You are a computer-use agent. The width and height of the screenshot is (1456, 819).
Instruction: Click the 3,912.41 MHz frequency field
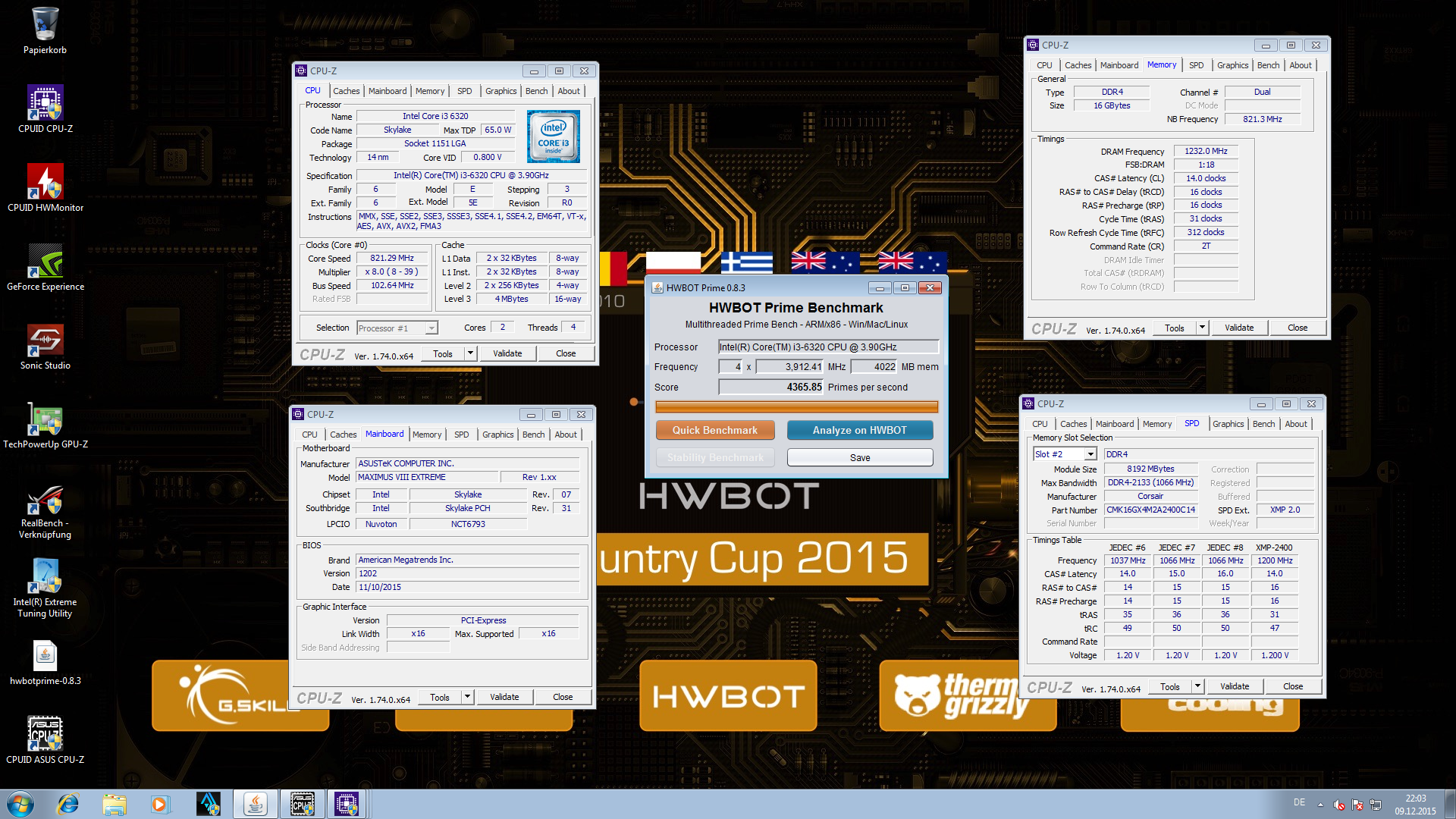(x=790, y=367)
